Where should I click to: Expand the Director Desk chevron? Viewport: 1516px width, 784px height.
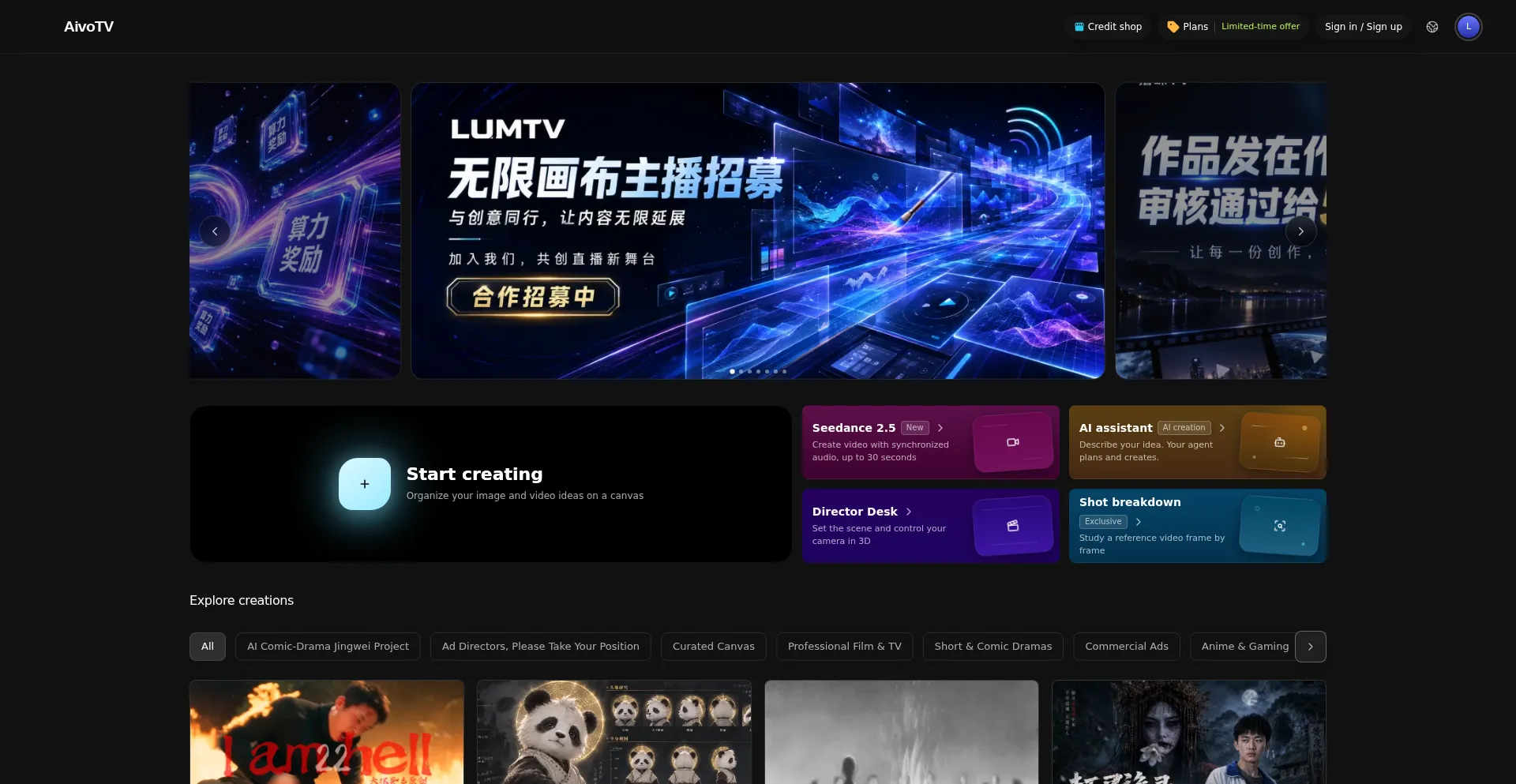(909, 512)
